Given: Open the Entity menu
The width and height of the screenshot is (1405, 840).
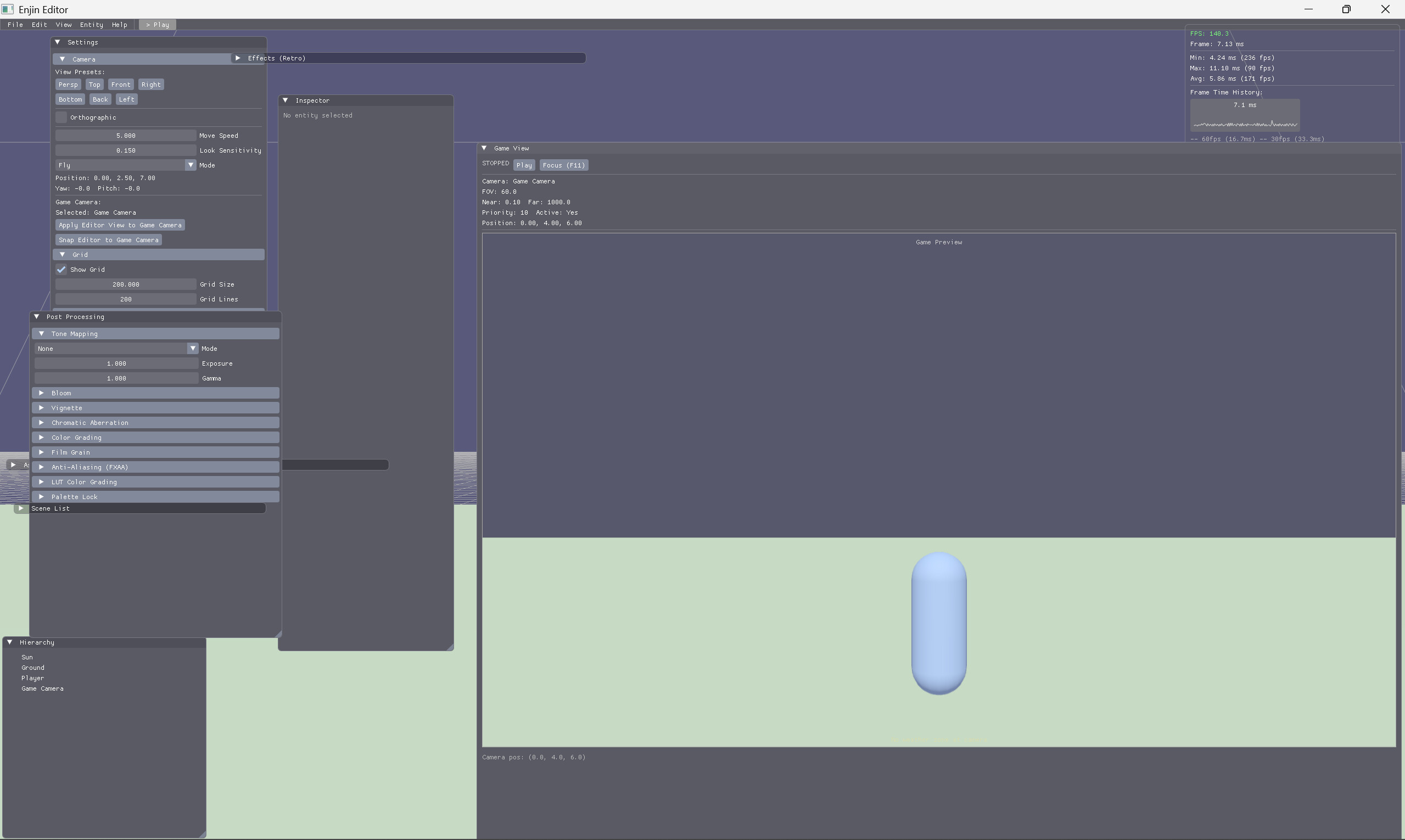Looking at the screenshot, I should click(91, 24).
